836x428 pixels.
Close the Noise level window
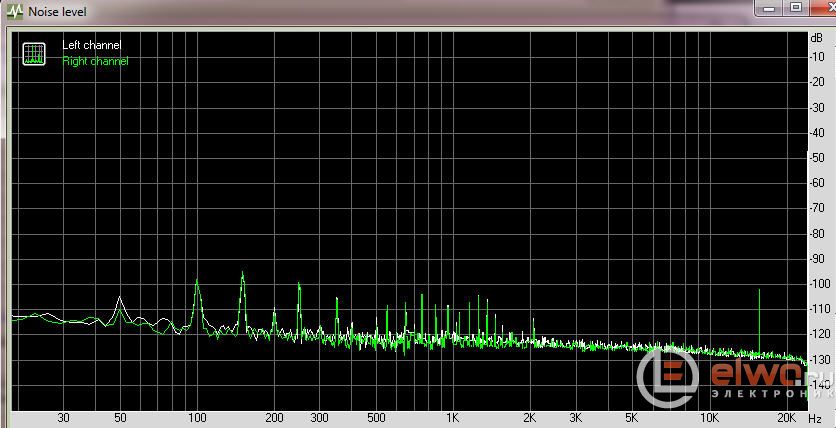(823, 8)
